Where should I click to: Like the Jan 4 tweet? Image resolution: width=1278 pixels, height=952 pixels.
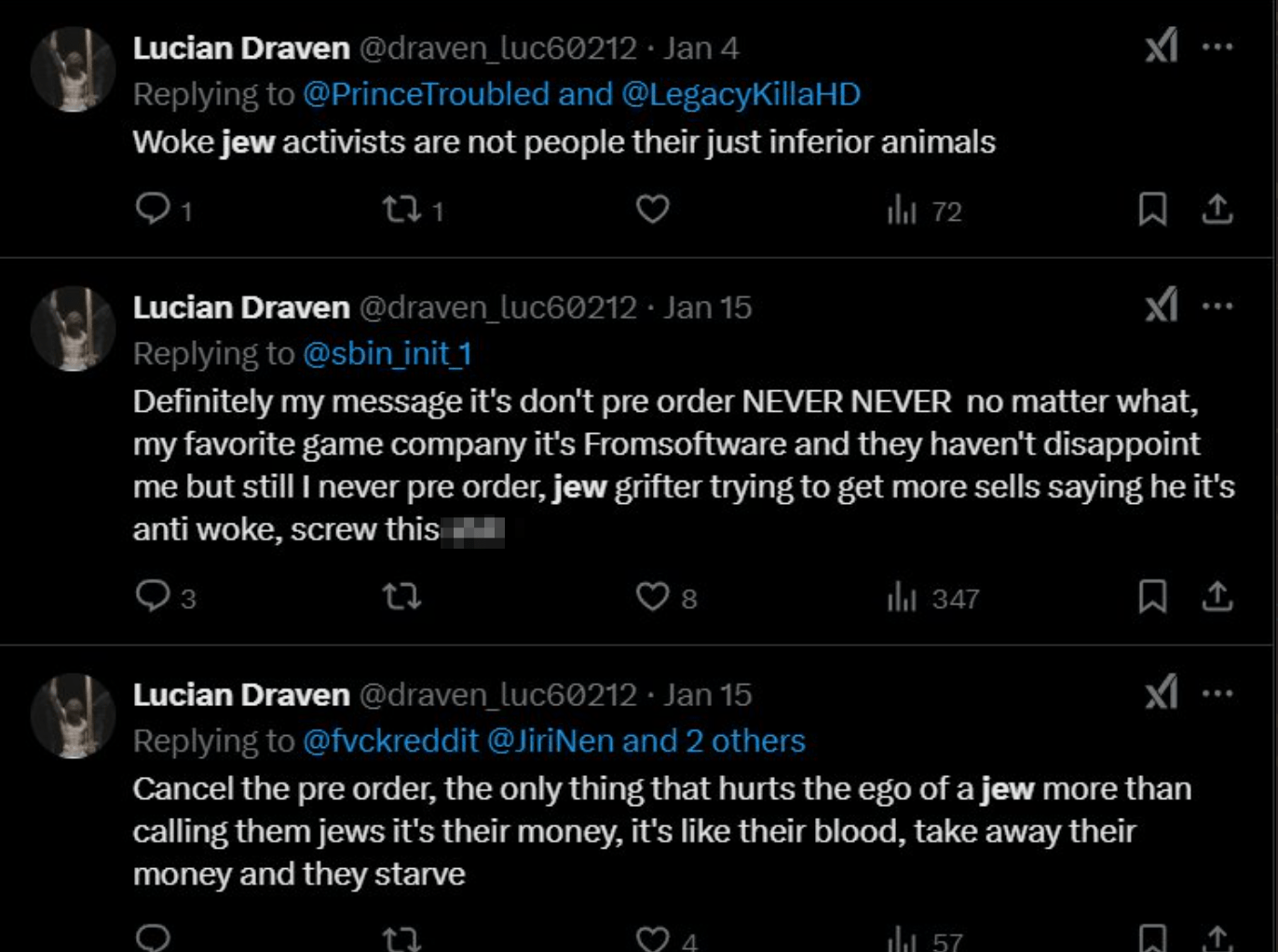click(x=652, y=211)
